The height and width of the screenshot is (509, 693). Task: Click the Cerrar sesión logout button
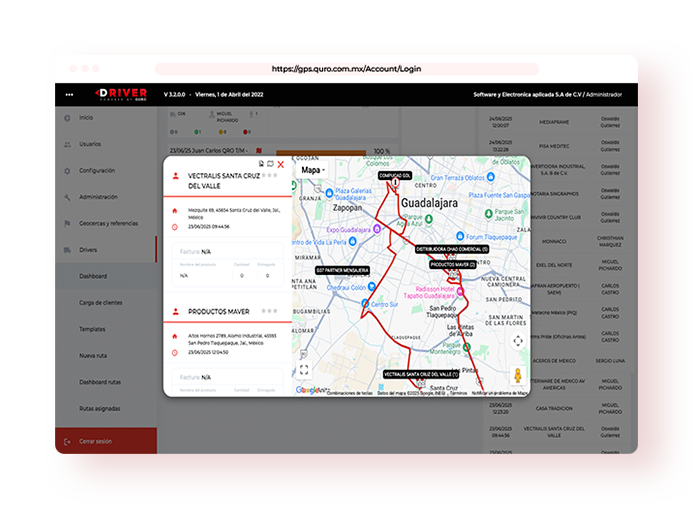tap(106, 441)
